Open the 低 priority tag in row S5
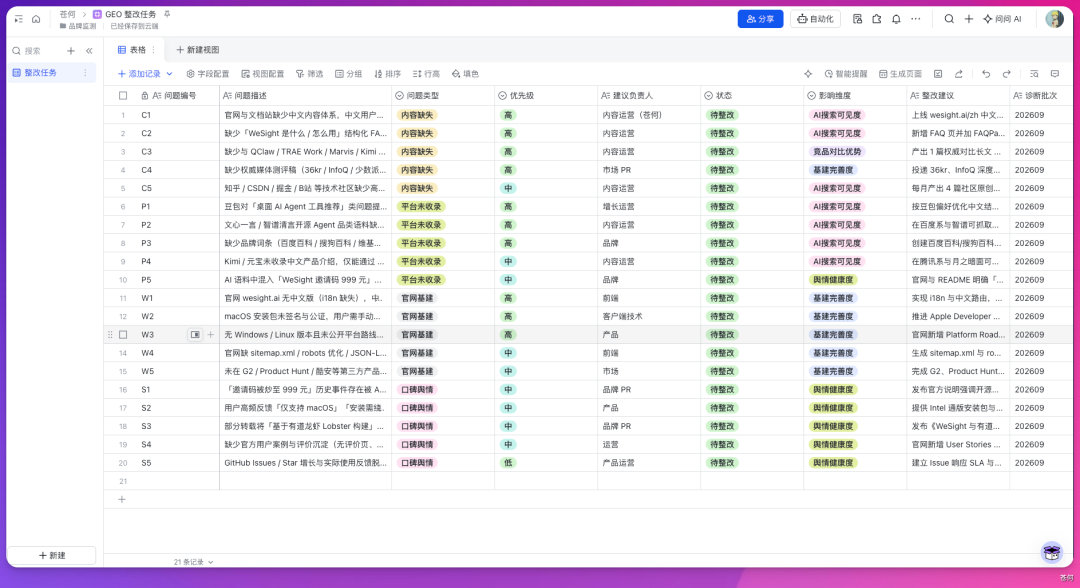This screenshot has height=588, width=1080. point(508,463)
